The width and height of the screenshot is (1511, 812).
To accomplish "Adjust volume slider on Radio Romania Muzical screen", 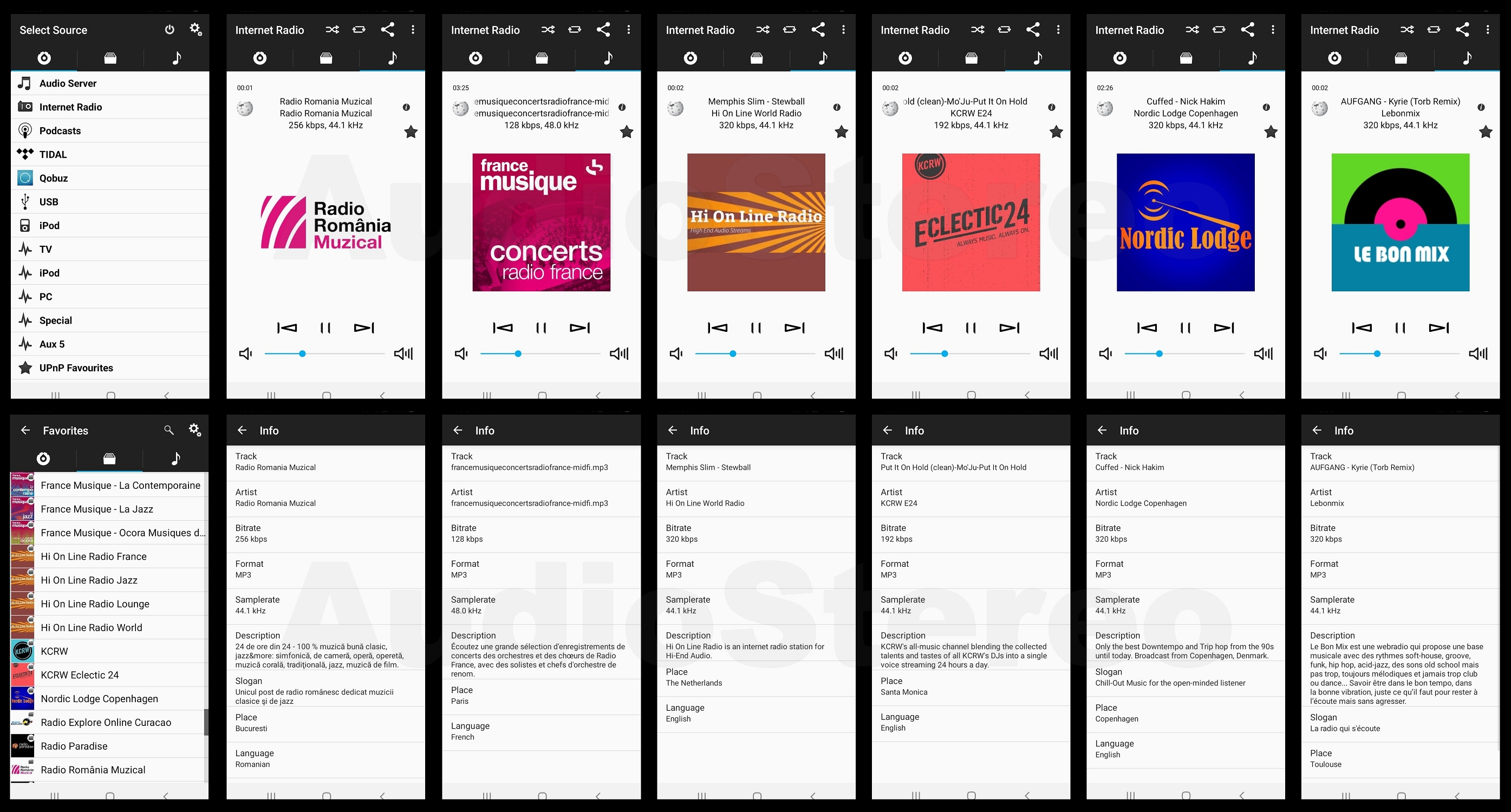I will (x=324, y=353).
